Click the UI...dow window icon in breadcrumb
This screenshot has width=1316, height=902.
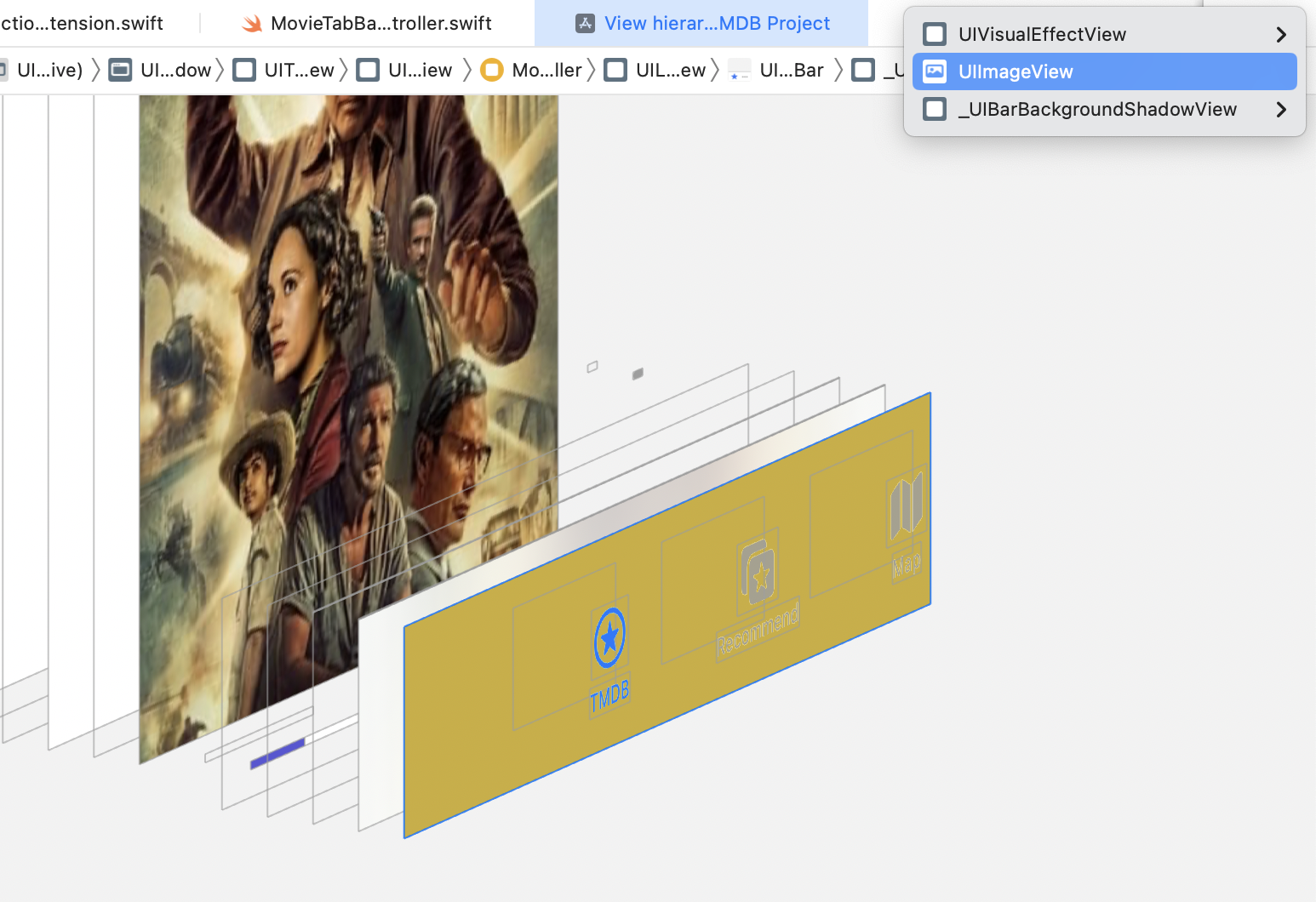(x=121, y=70)
